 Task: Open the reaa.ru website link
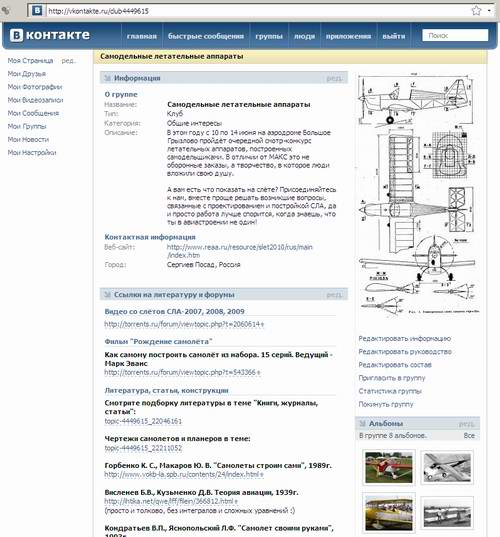[x=239, y=251]
